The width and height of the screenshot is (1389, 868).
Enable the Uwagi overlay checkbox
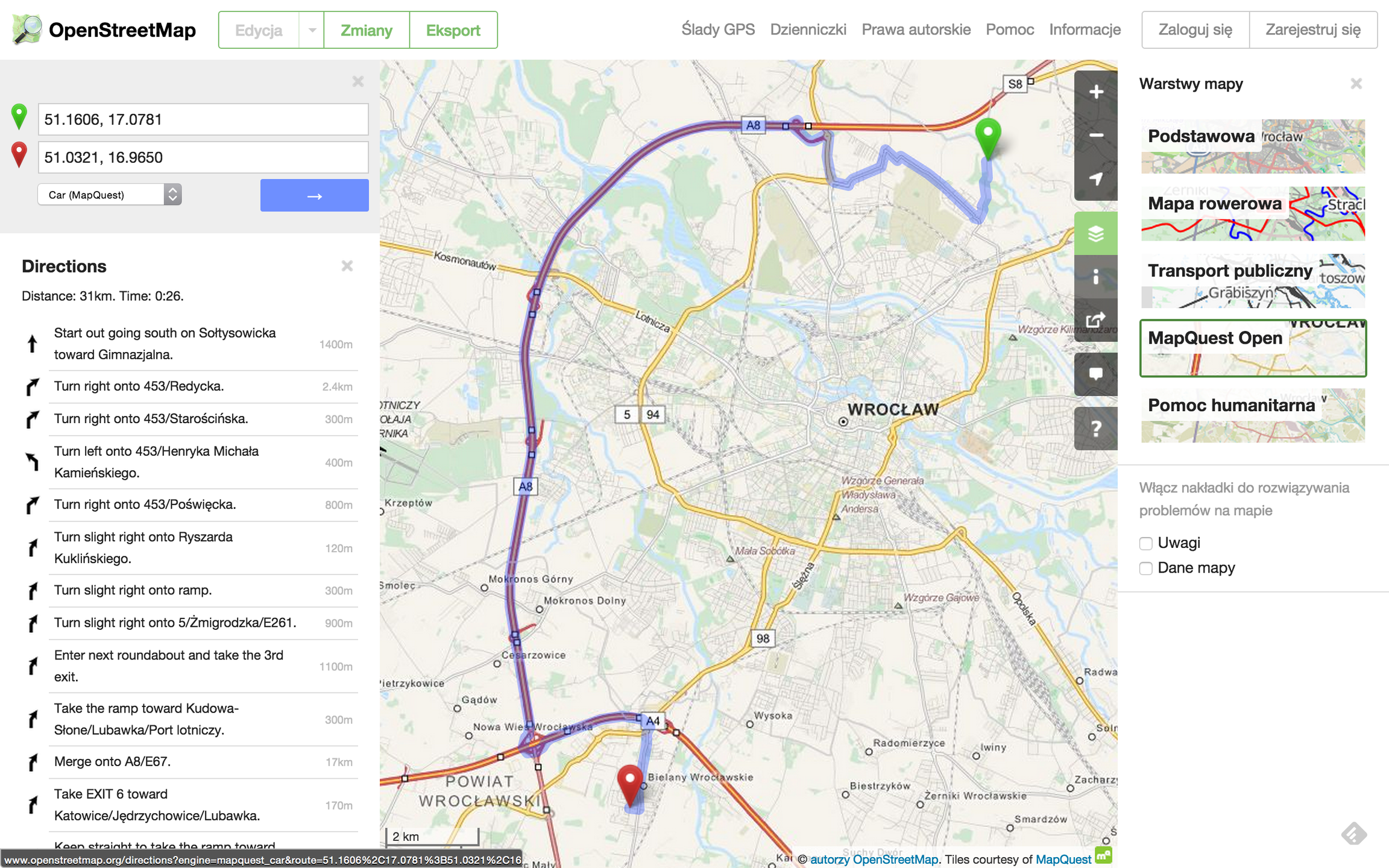[1146, 543]
